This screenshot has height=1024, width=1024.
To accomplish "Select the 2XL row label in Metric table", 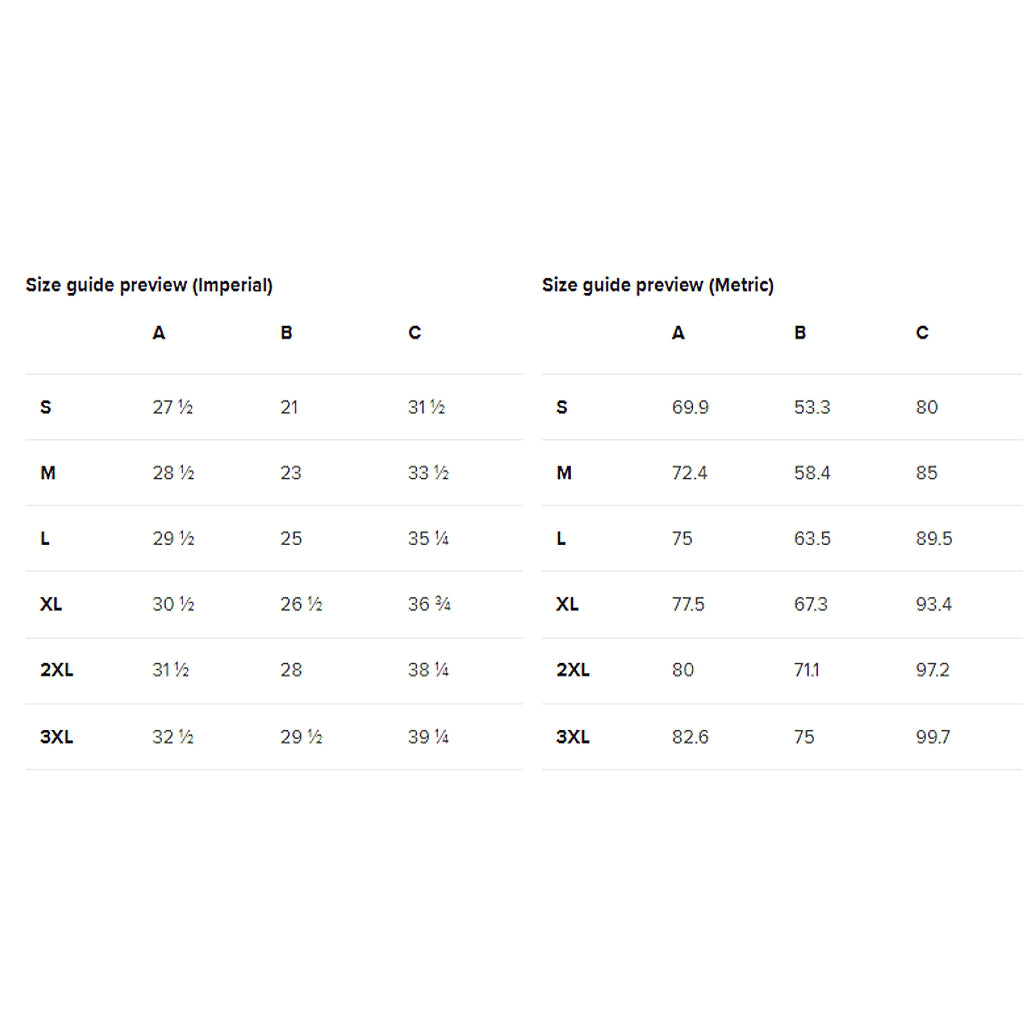I will tap(572, 670).
